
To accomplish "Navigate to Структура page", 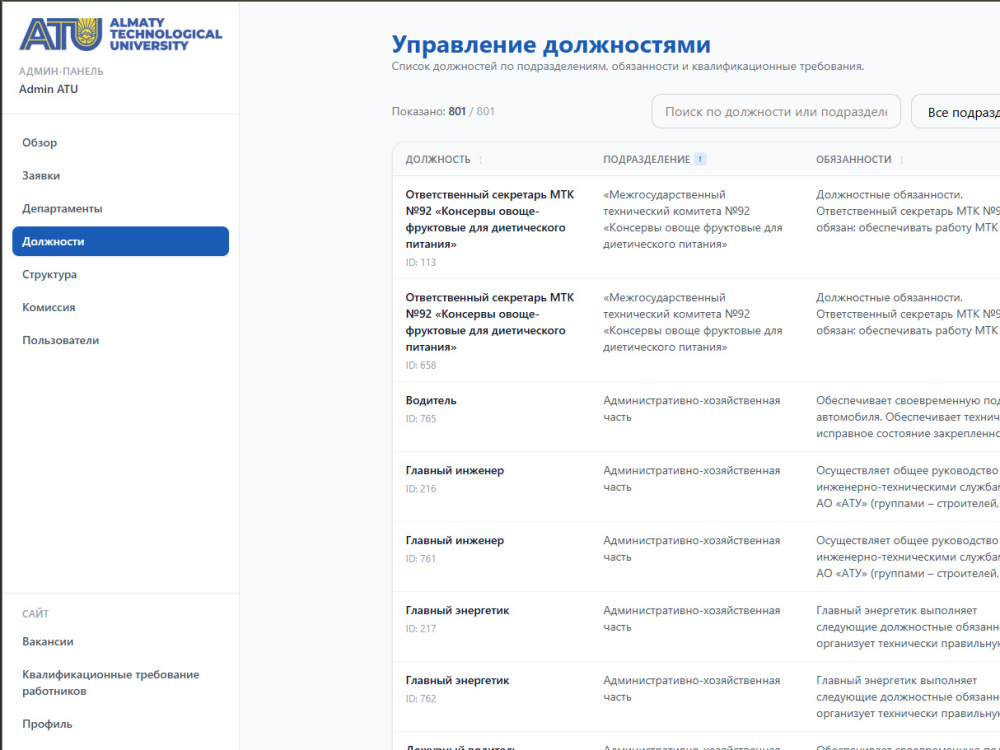I will pyautogui.click(x=121, y=274).
